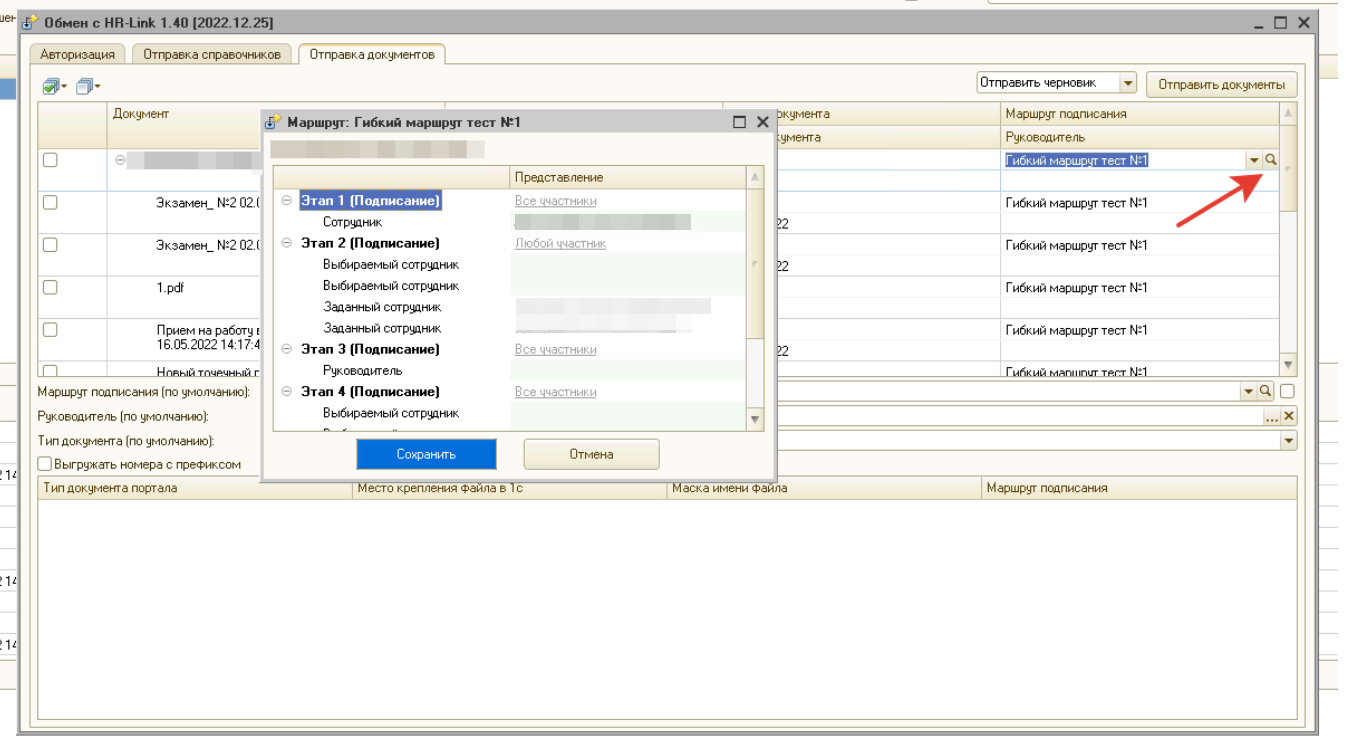Screen dimensions: 1349x743
Task: Switch to the Авторизация tab
Action: [x=78, y=55]
